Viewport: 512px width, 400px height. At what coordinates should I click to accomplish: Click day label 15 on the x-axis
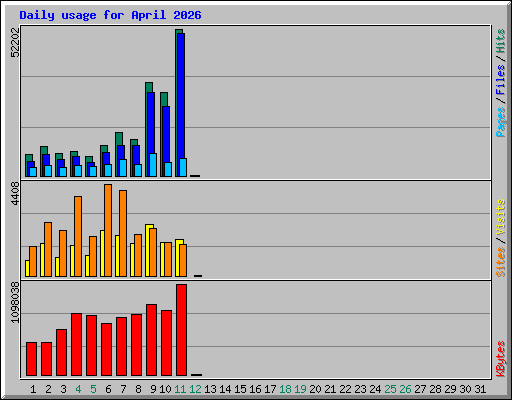pos(240,389)
